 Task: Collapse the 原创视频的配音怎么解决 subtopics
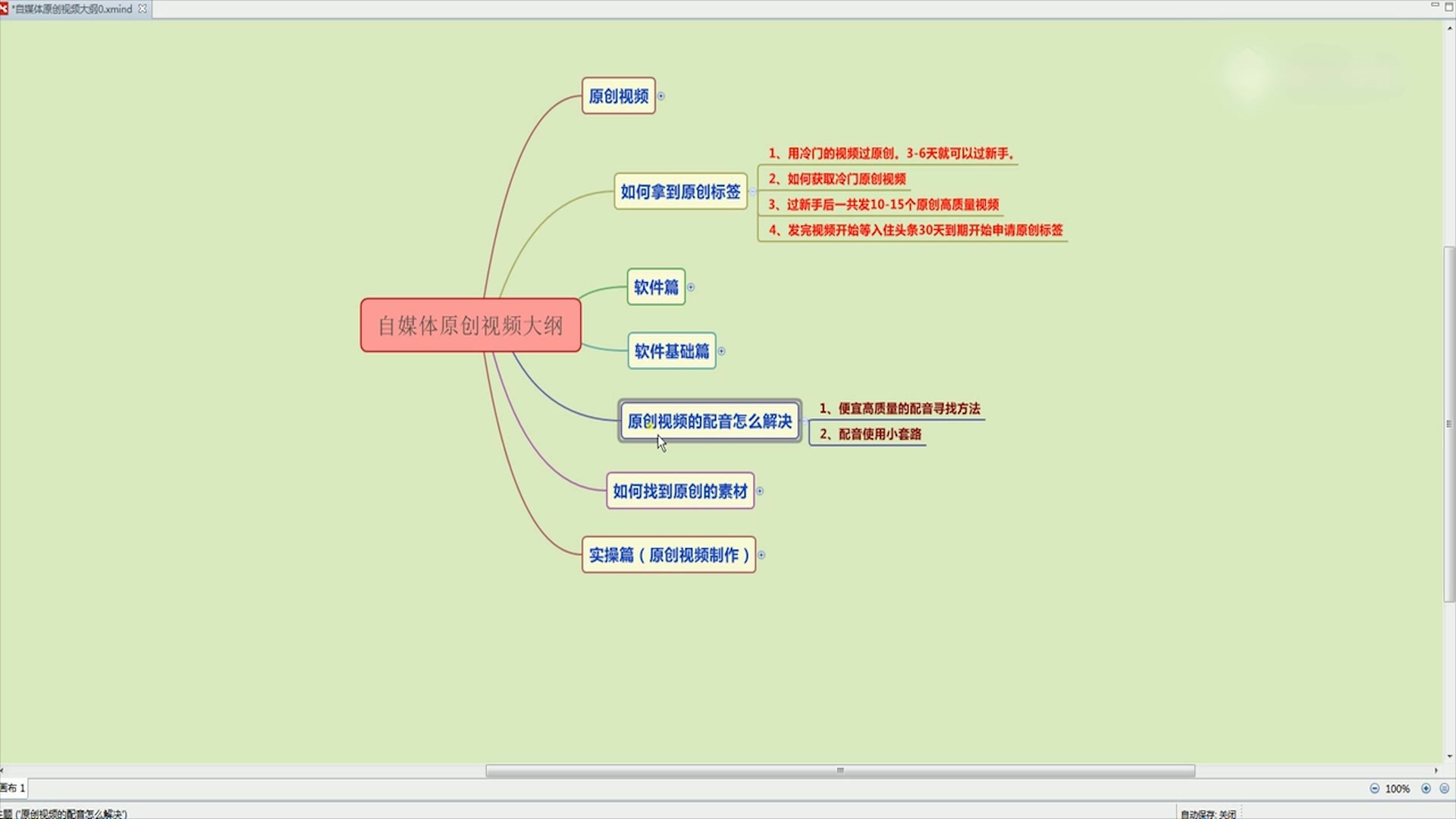point(805,422)
